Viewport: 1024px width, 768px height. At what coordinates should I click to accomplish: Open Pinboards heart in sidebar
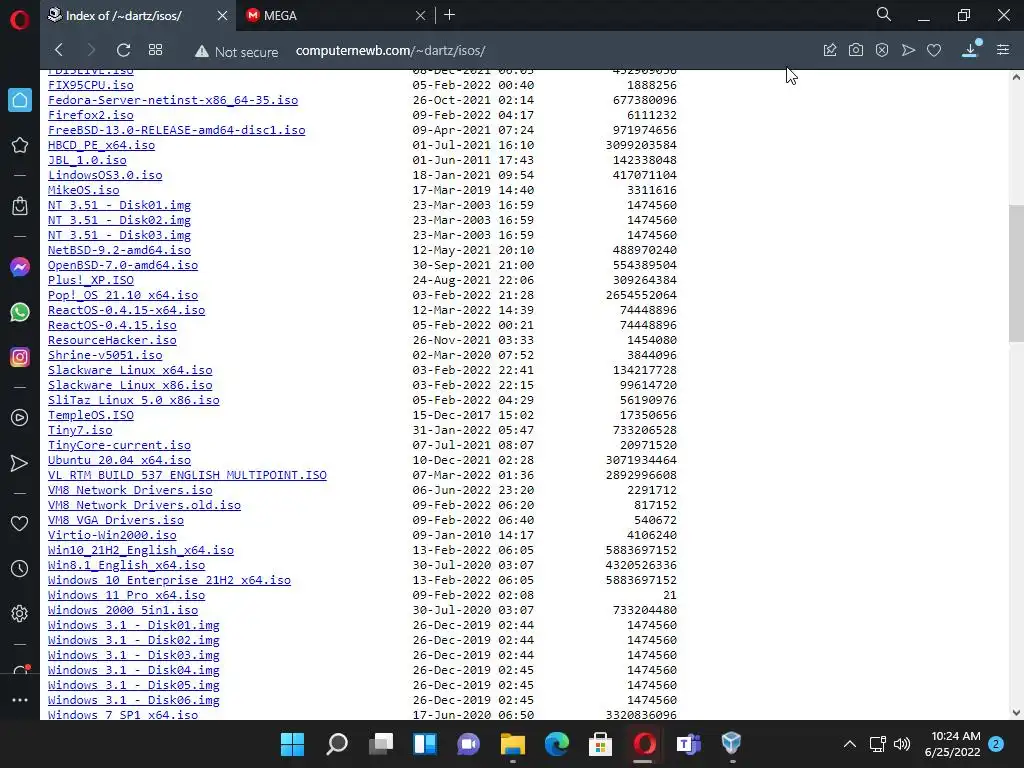(x=20, y=524)
